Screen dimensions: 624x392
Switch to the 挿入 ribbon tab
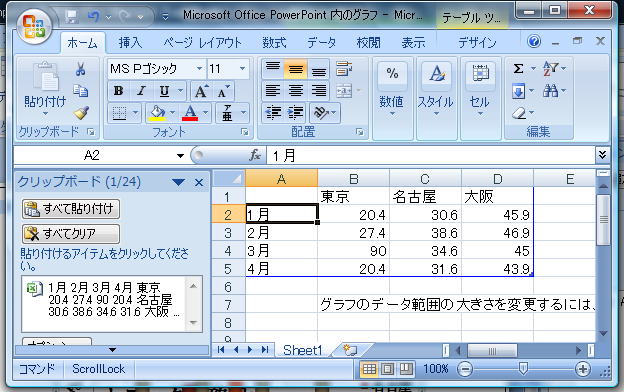[130, 43]
